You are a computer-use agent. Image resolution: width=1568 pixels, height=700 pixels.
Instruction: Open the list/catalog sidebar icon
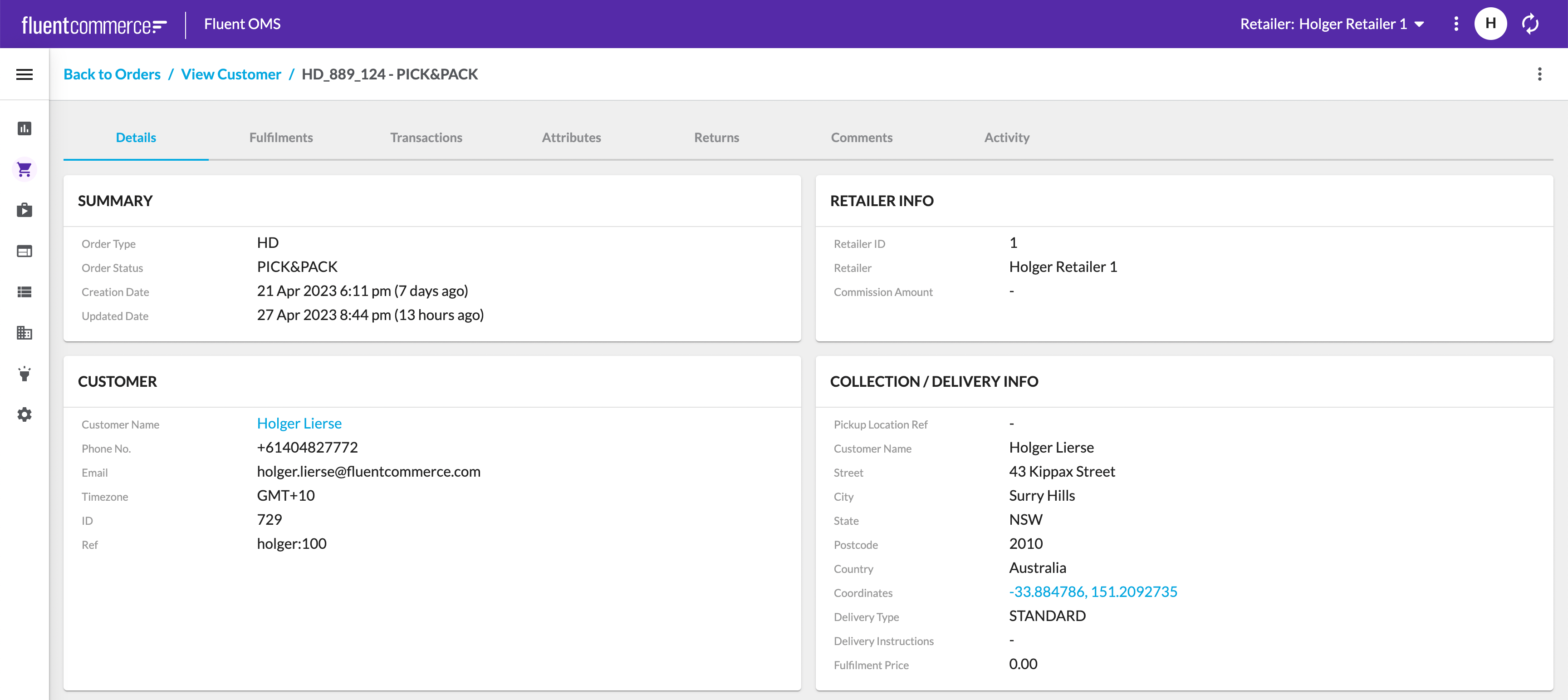tap(24, 292)
